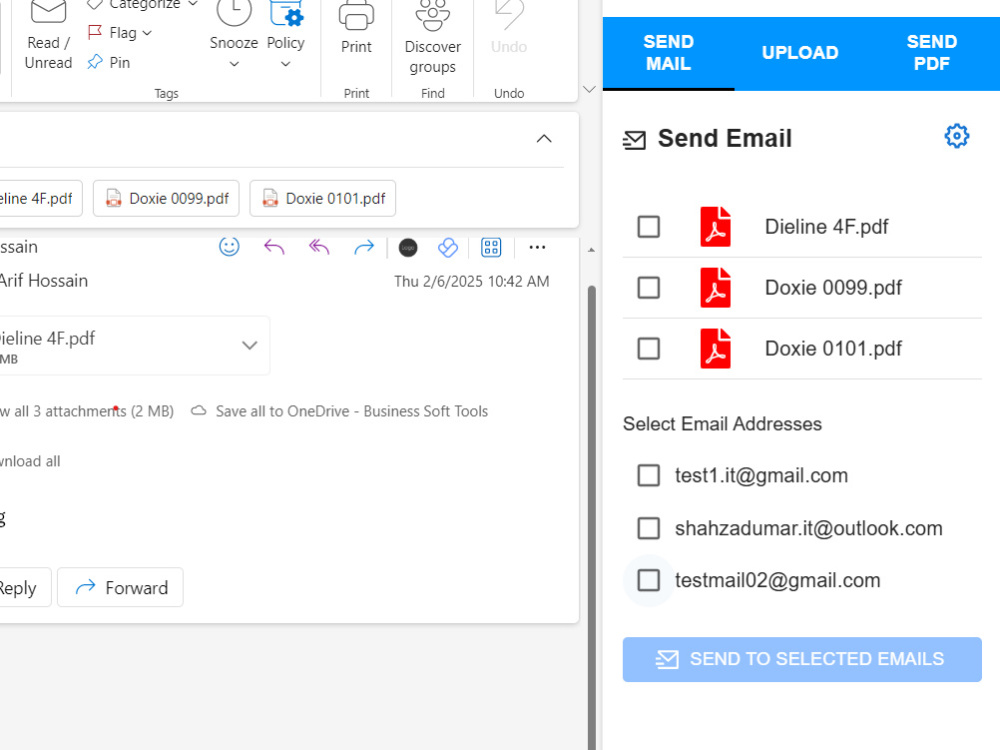This screenshot has width=1000, height=750.
Task: Pin the message using the Pin icon
Action: (x=95, y=62)
